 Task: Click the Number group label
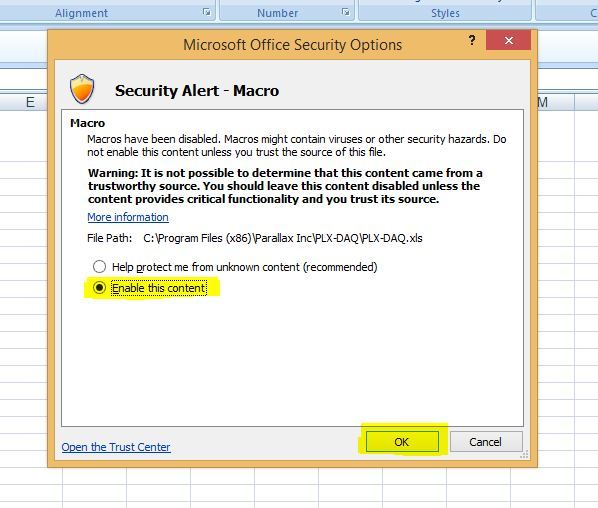point(277,13)
